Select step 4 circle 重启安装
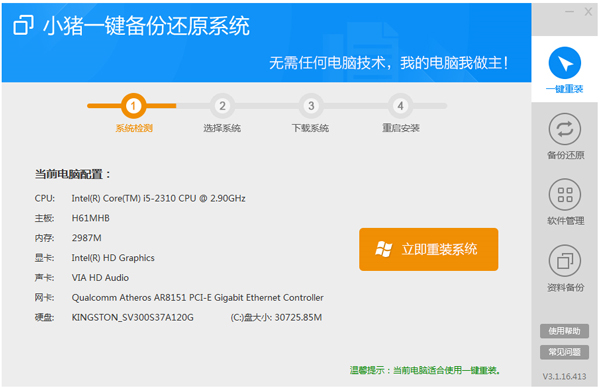The width and height of the screenshot is (600, 389). [x=400, y=106]
